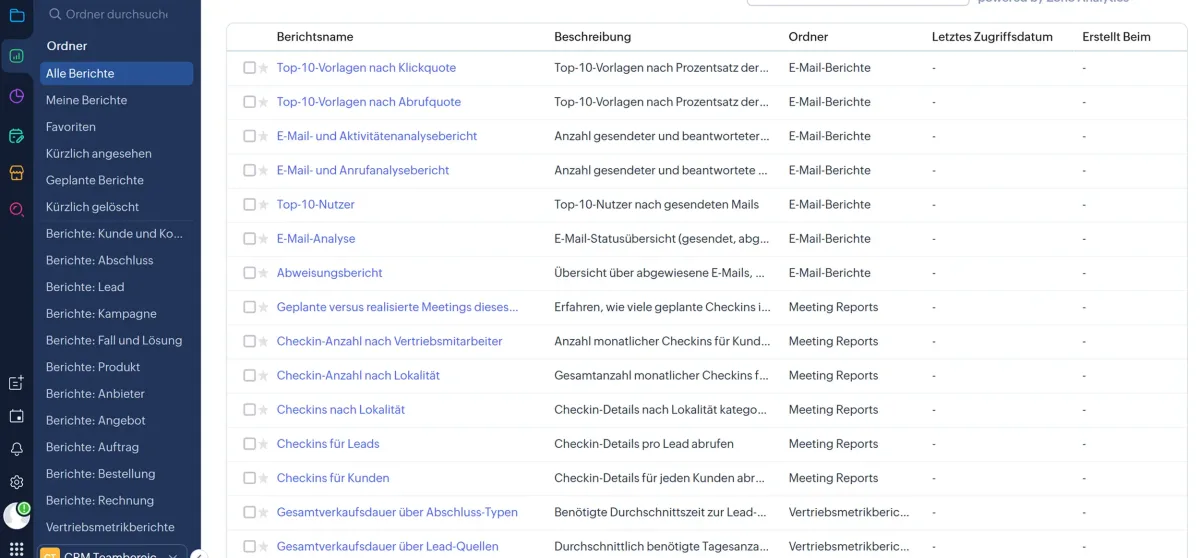The width and height of the screenshot is (1200, 558).
Task: Open the notifications bell icon
Action: [x=16, y=449]
